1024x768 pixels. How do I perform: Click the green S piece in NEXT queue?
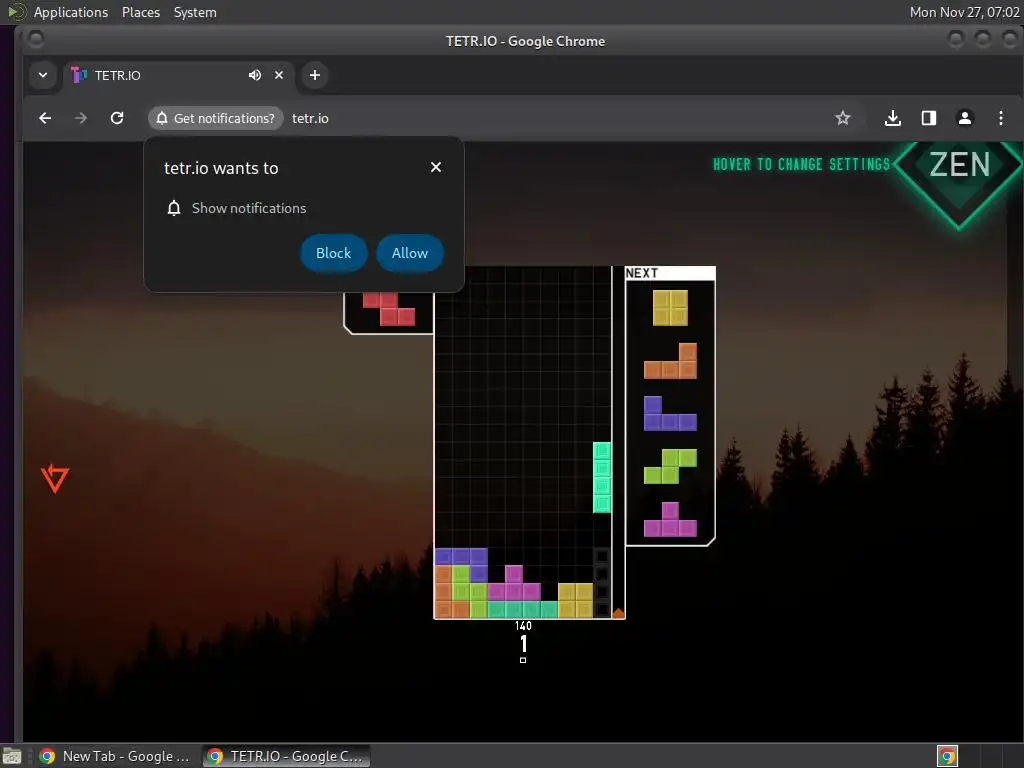670,466
